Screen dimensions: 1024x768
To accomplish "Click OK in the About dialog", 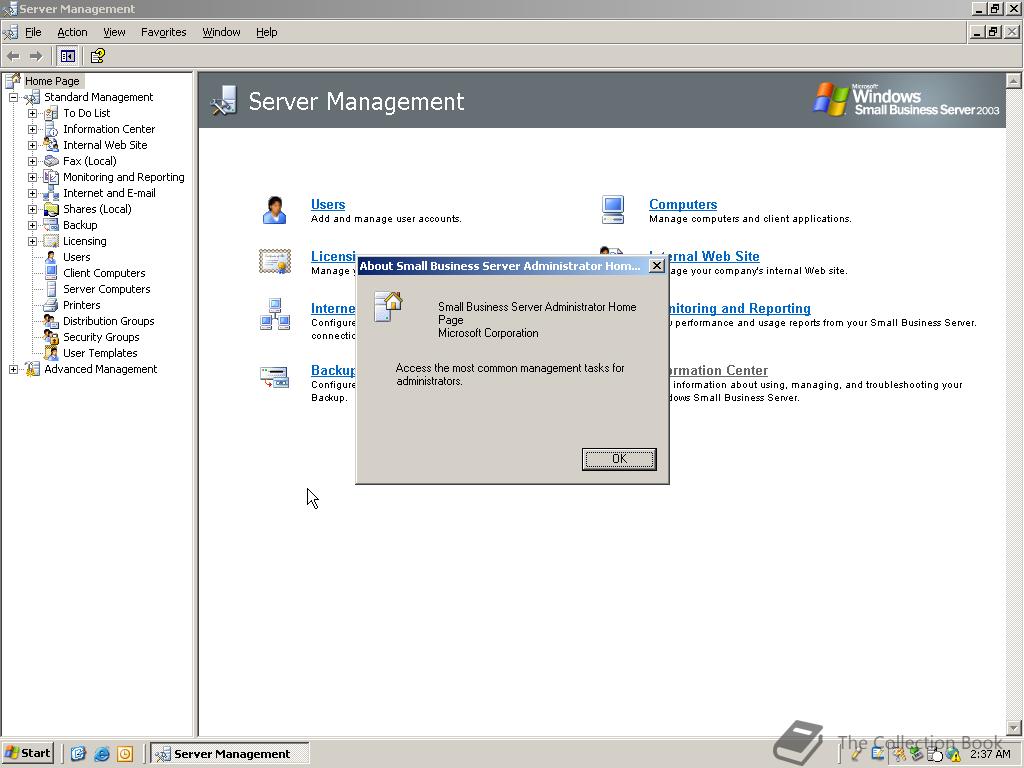I will [618, 459].
